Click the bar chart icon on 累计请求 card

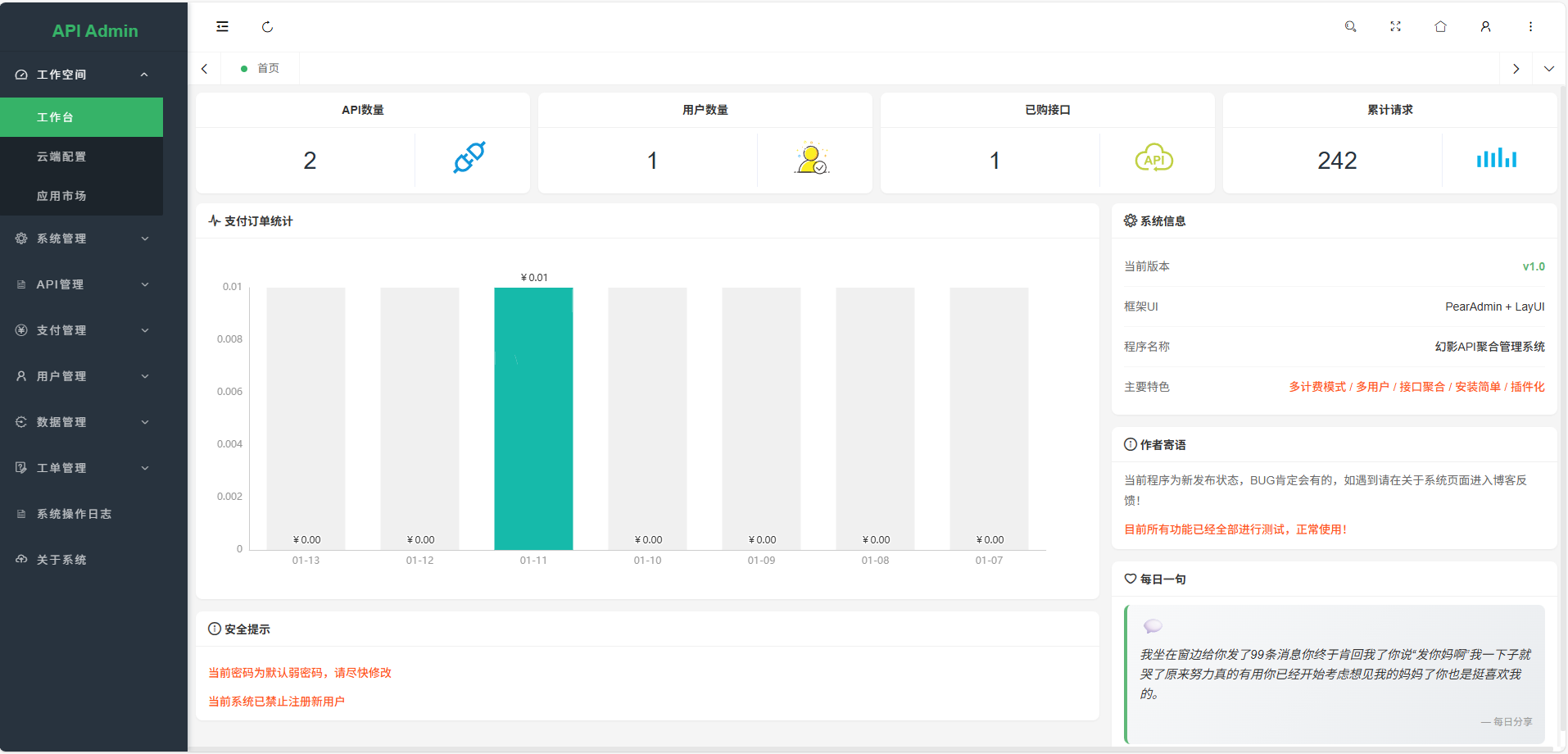(1496, 158)
